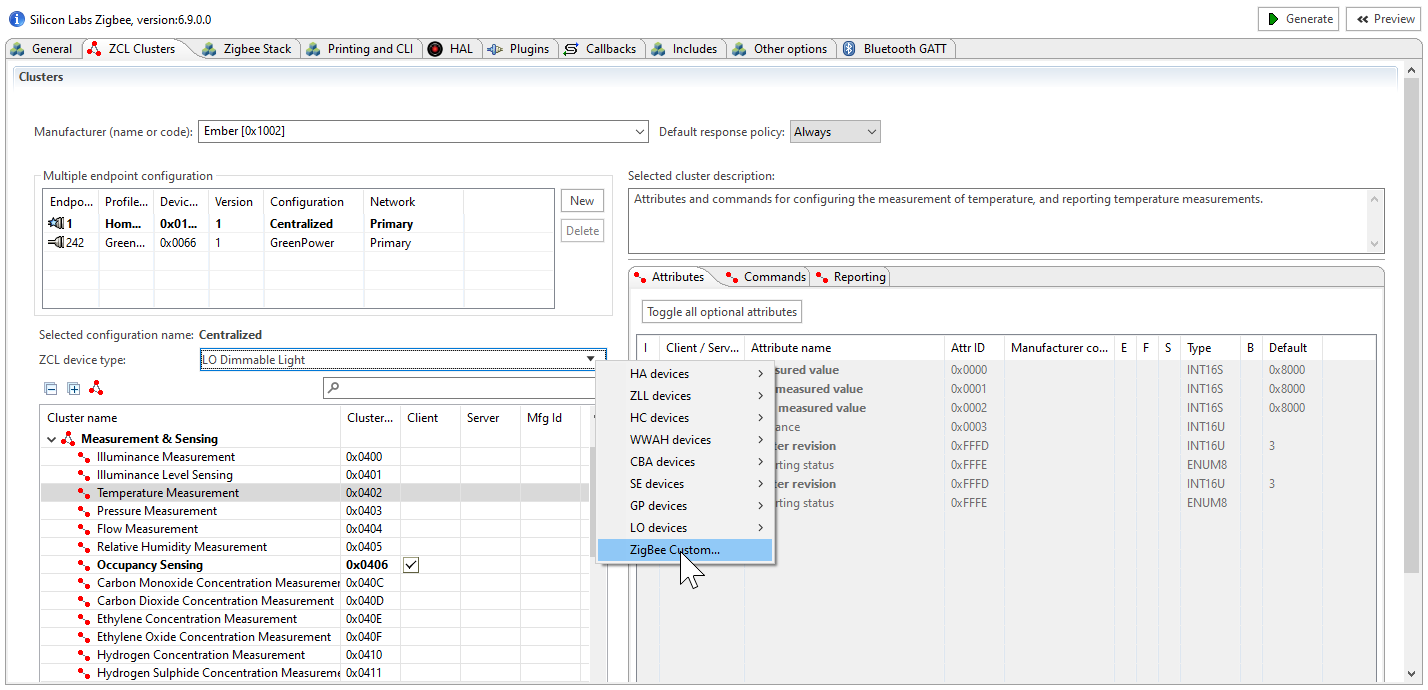
Task: Open the HC devices submenu
Action: coord(685,418)
